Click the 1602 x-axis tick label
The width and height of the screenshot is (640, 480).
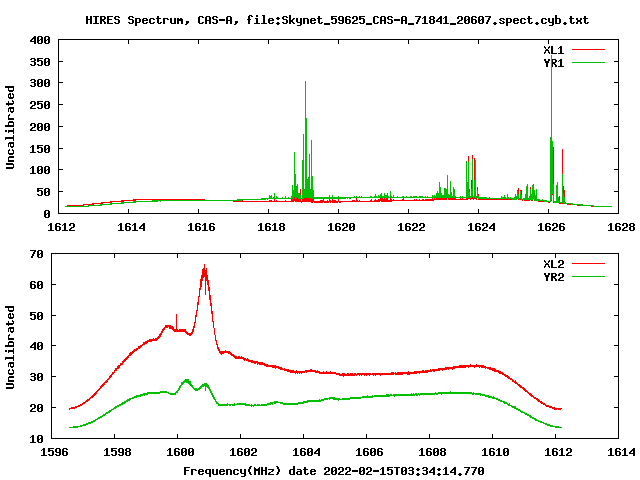click(x=244, y=452)
